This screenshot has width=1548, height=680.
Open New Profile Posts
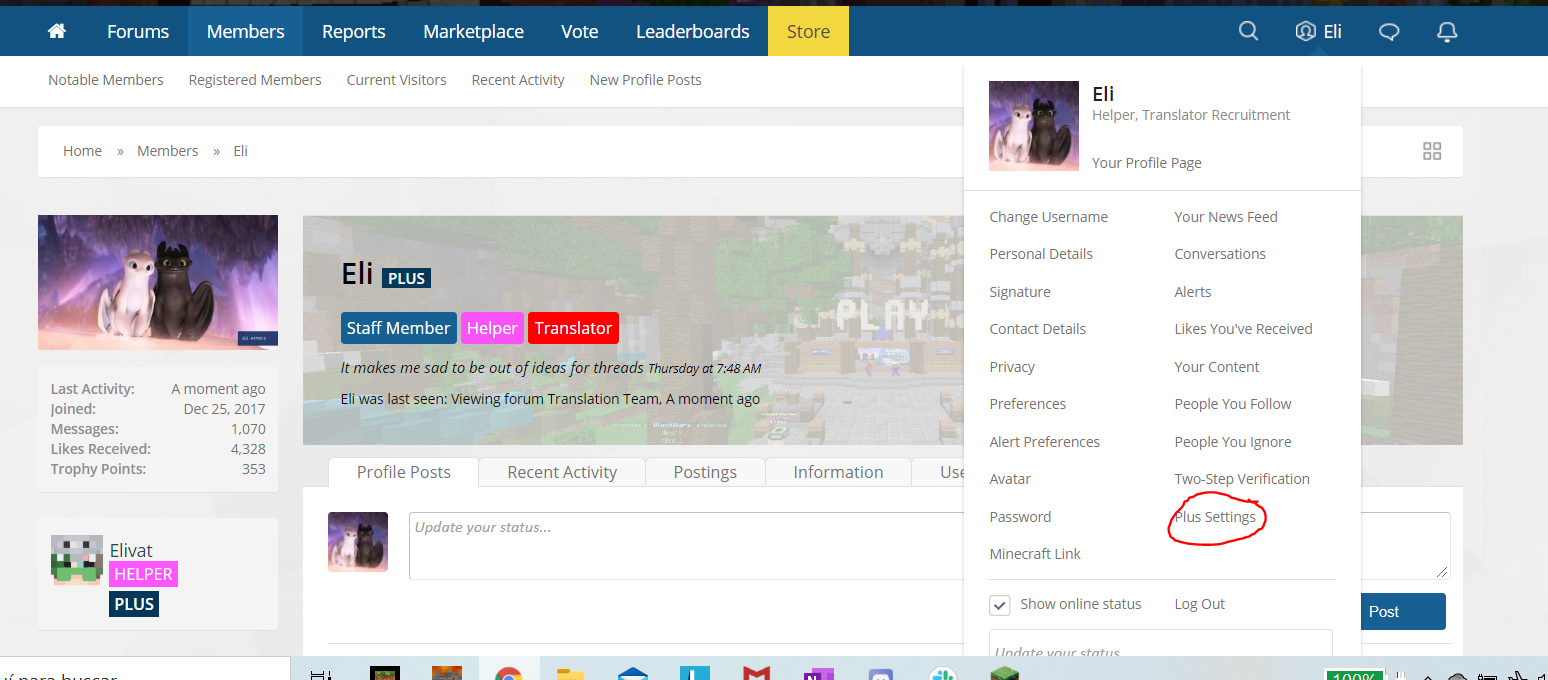click(646, 80)
